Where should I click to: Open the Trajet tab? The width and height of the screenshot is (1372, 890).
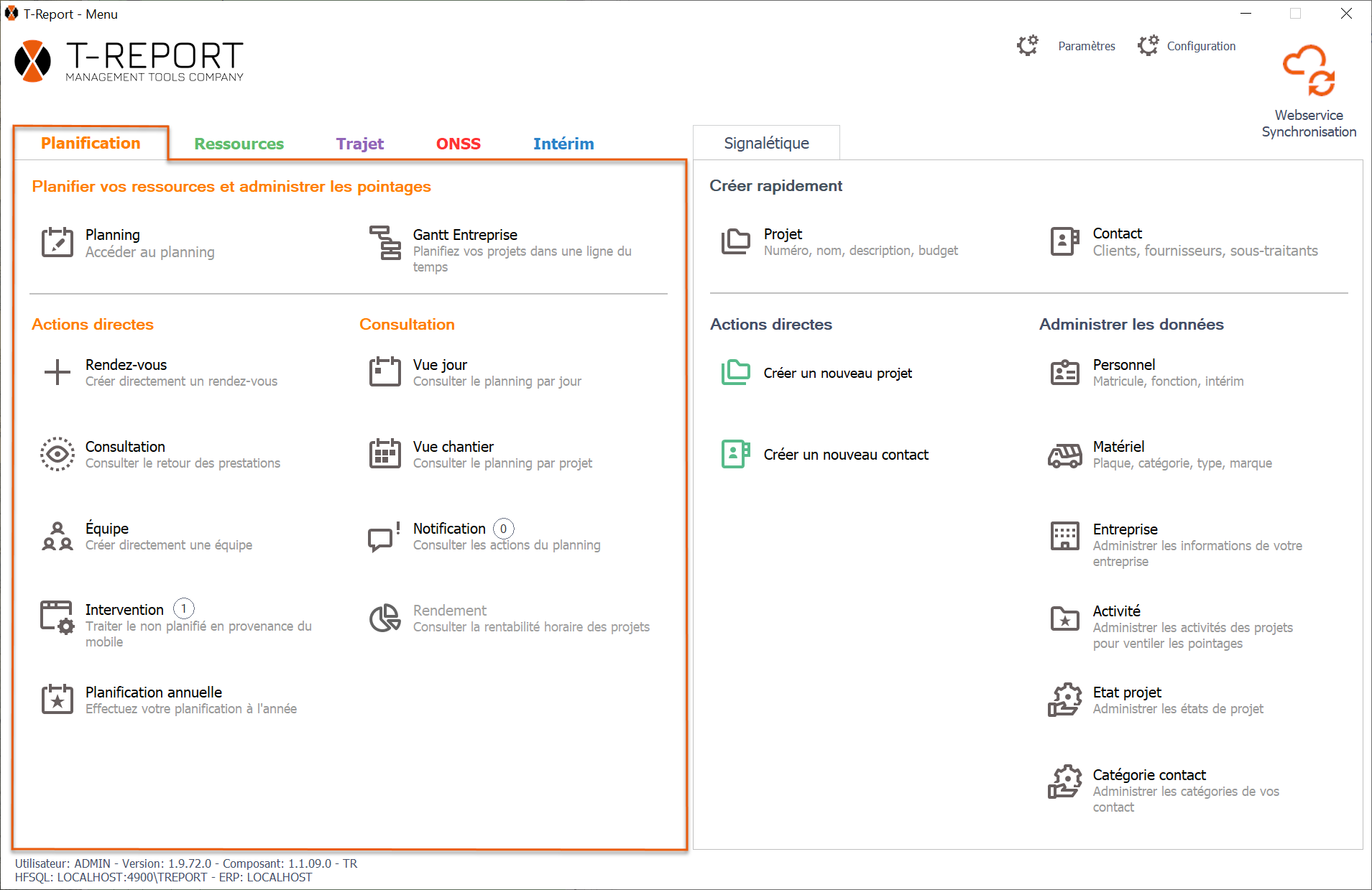coord(359,144)
